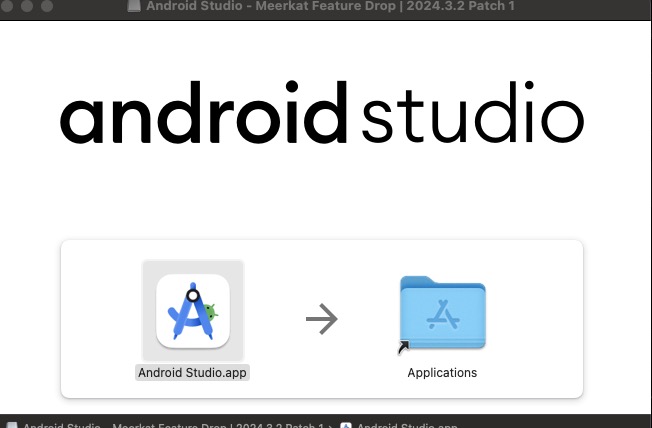Click the Applications folder icon

click(x=442, y=313)
